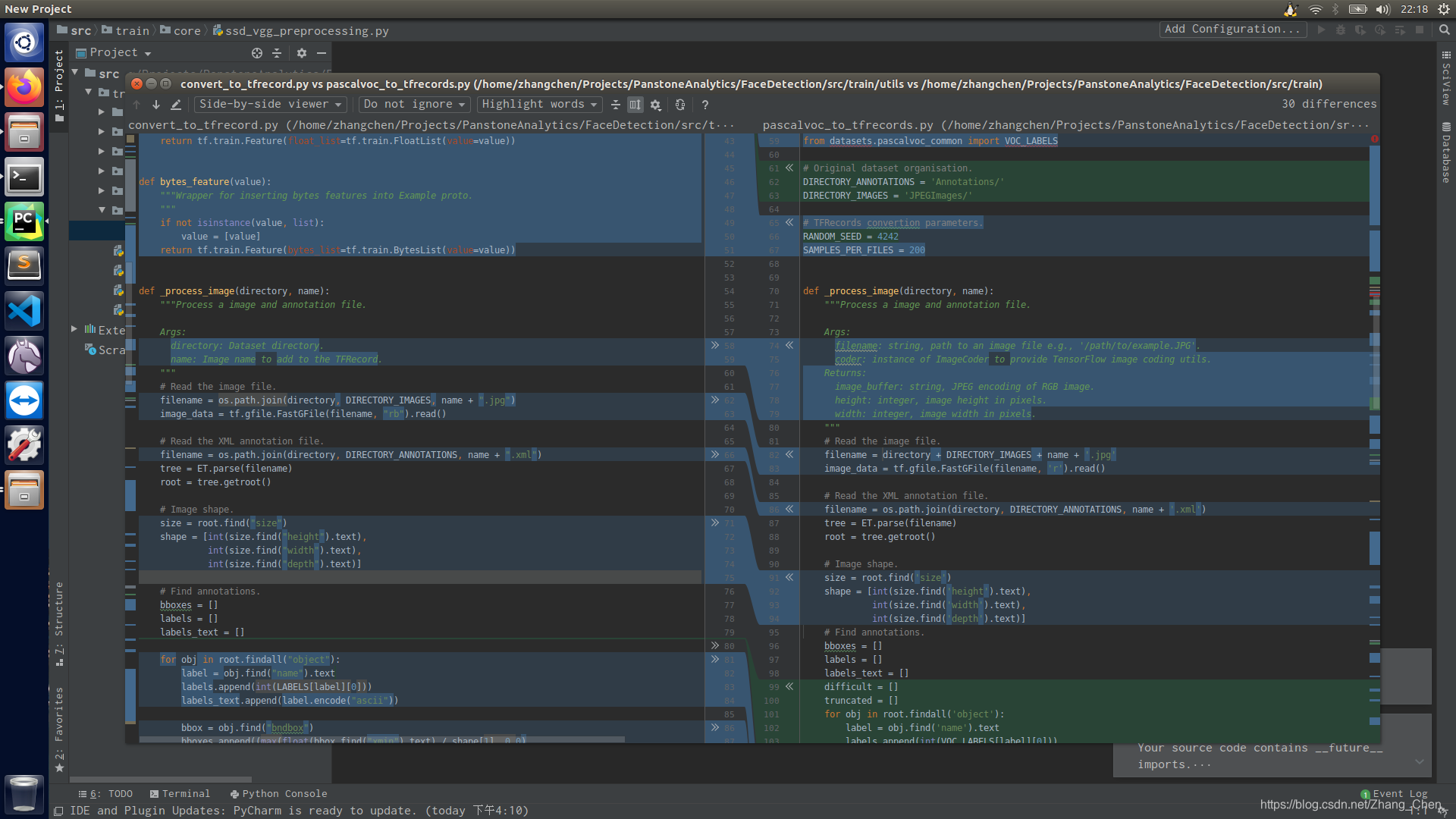Toggle synchronize scrolling button

[635, 105]
